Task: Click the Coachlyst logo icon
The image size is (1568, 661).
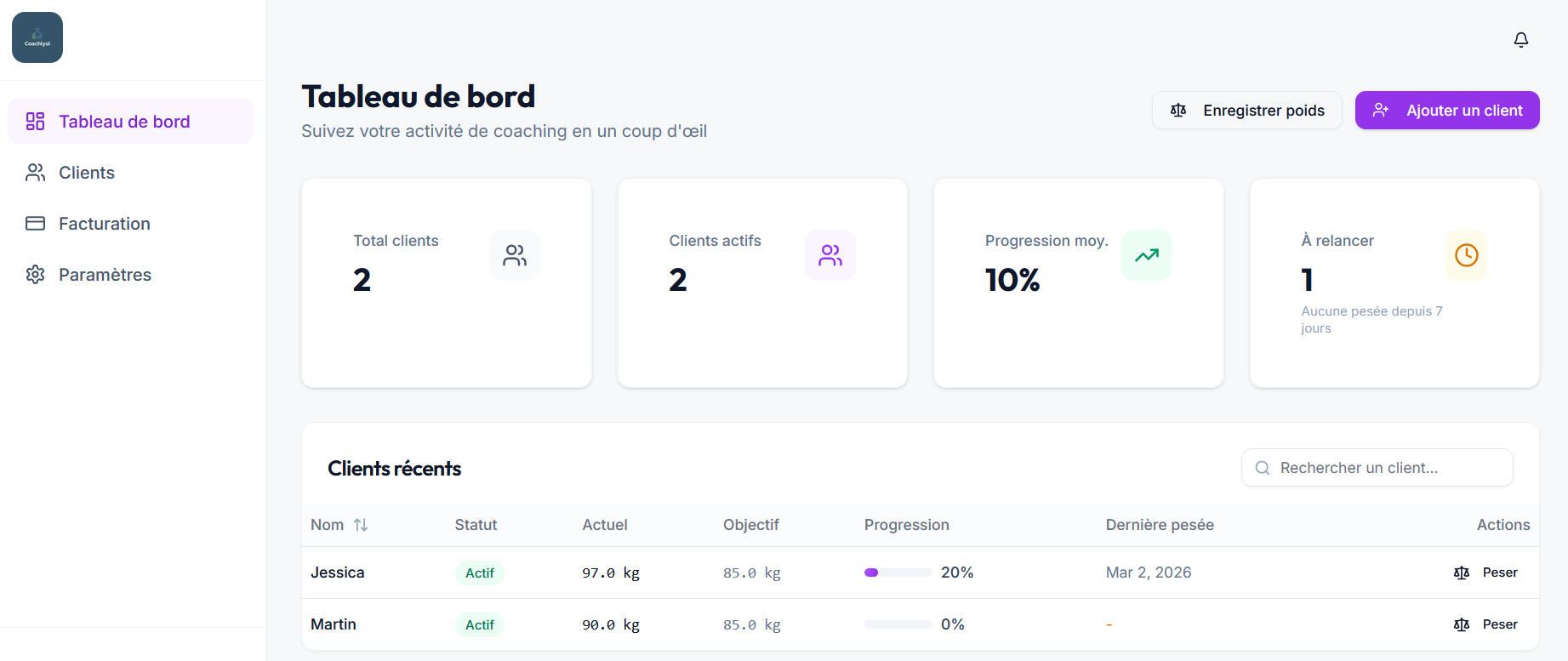Action: pos(37,37)
